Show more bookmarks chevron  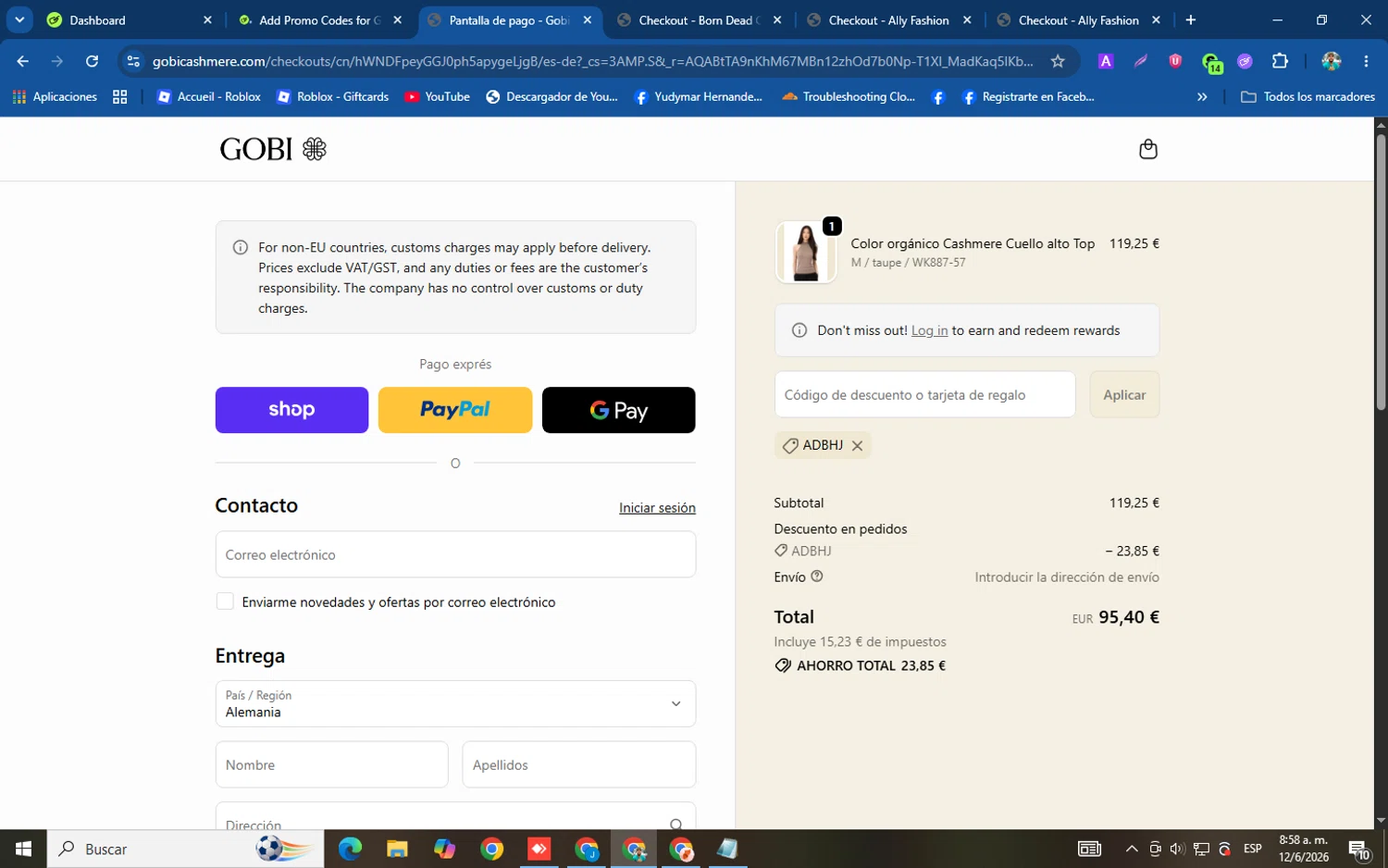pyautogui.click(x=1202, y=96)
